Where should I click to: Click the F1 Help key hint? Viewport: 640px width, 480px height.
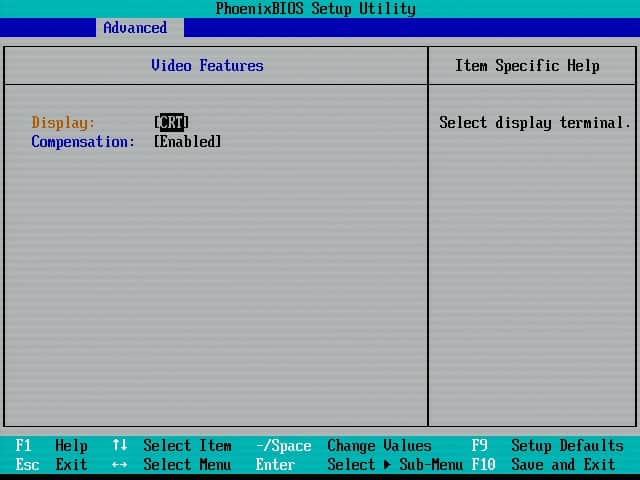click(51, 445)
